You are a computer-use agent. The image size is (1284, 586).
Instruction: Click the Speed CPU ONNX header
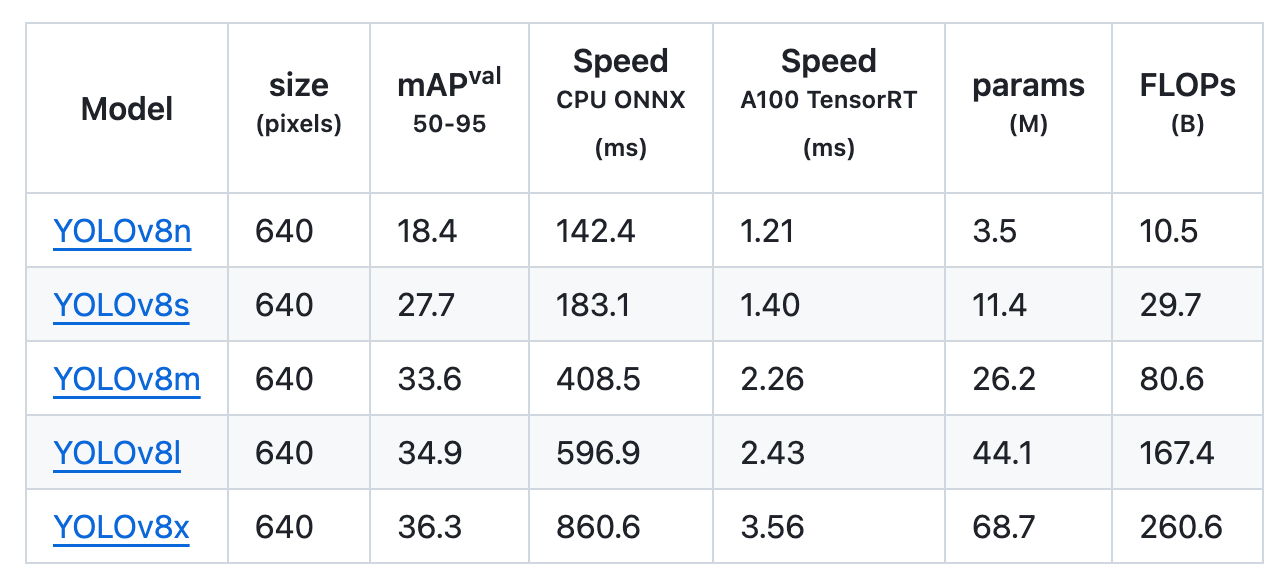tap(621, 104)
